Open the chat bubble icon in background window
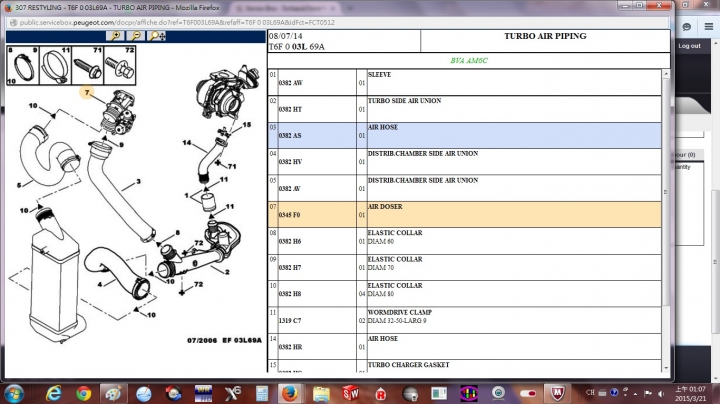This screenshot has width=720, height=404. point(686,27)
